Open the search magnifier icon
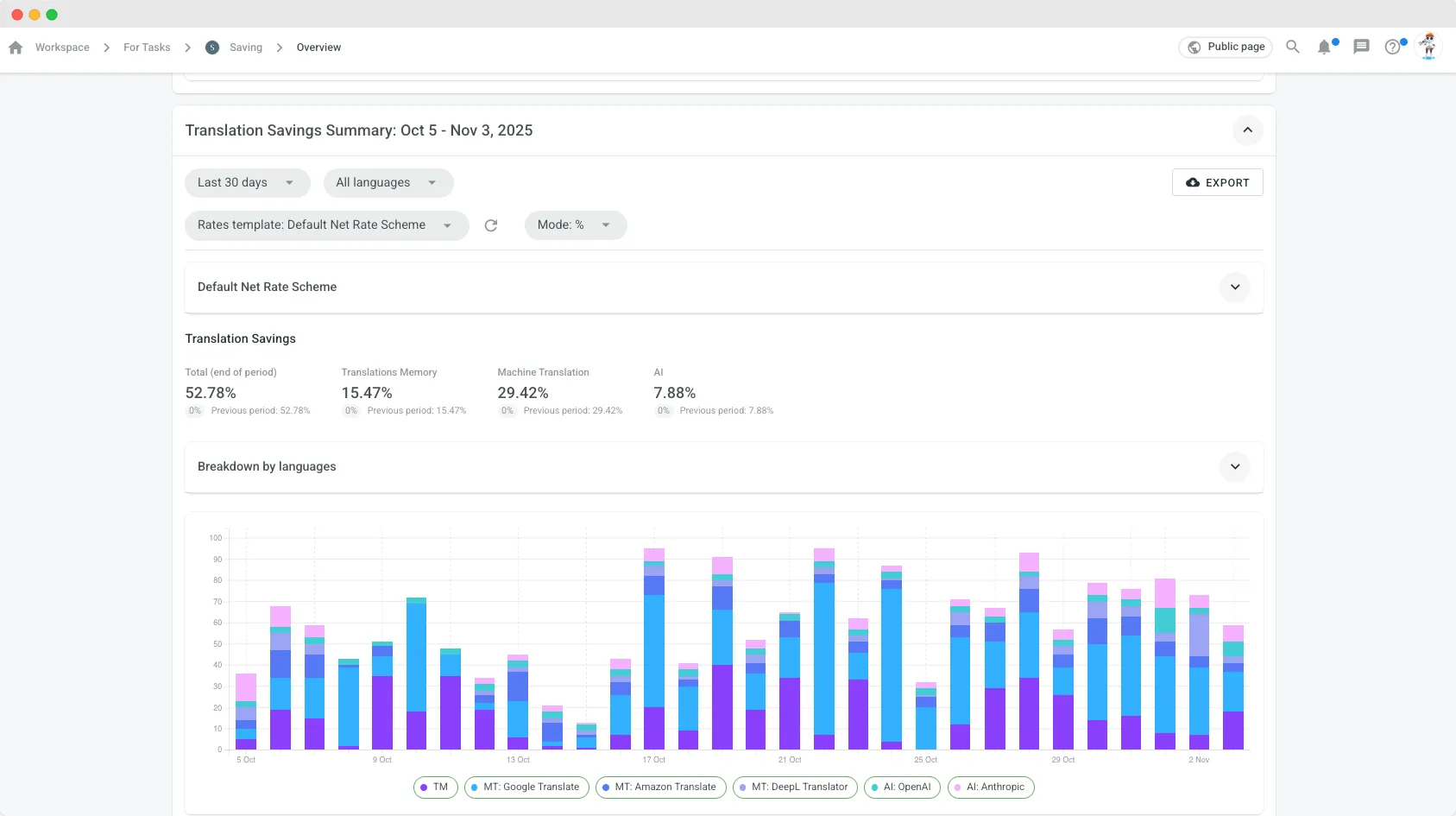Screen dimensions: 1456x816 (1292, 47)
